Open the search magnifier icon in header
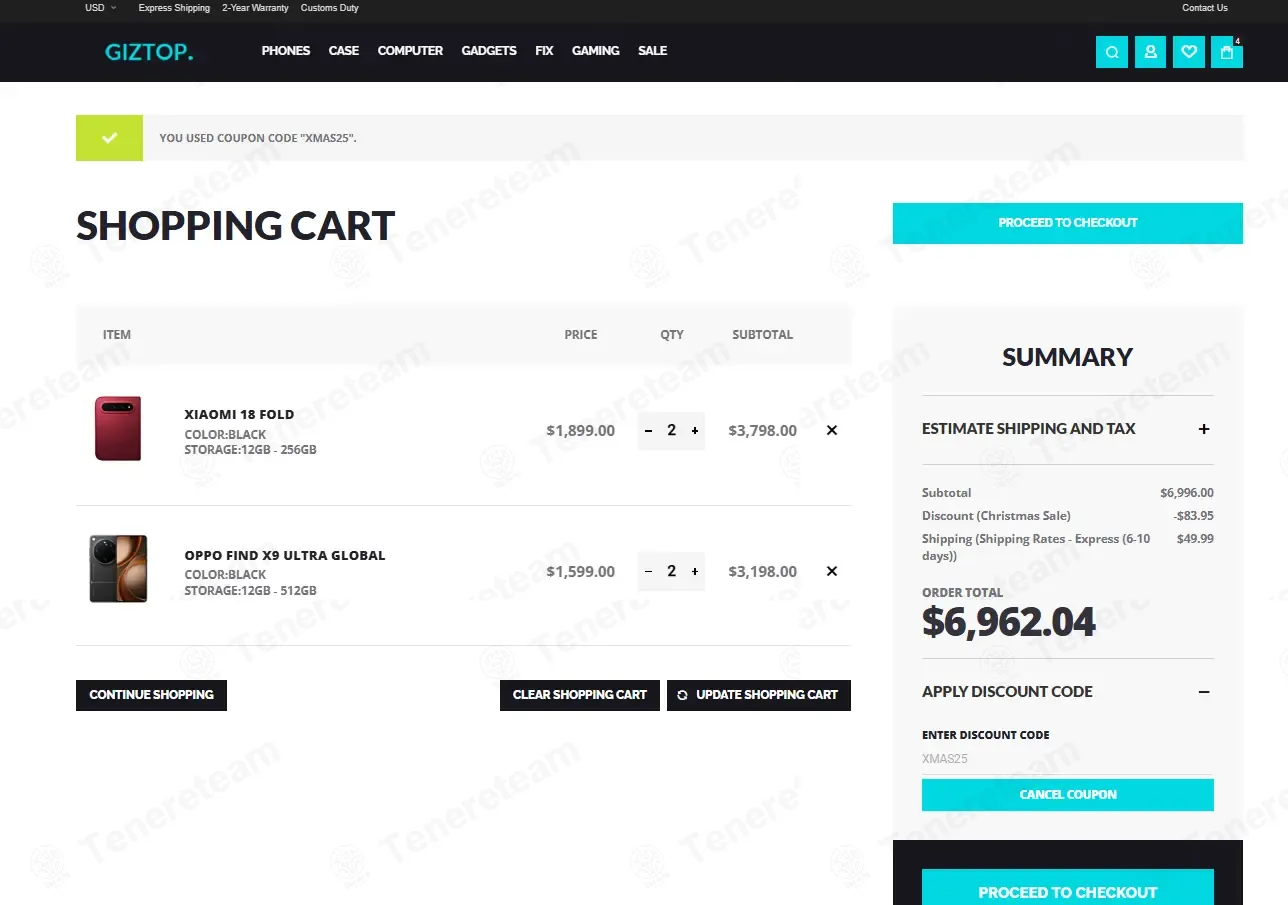The height and width of the screenshot is (905, 1288). (1112, 52)
